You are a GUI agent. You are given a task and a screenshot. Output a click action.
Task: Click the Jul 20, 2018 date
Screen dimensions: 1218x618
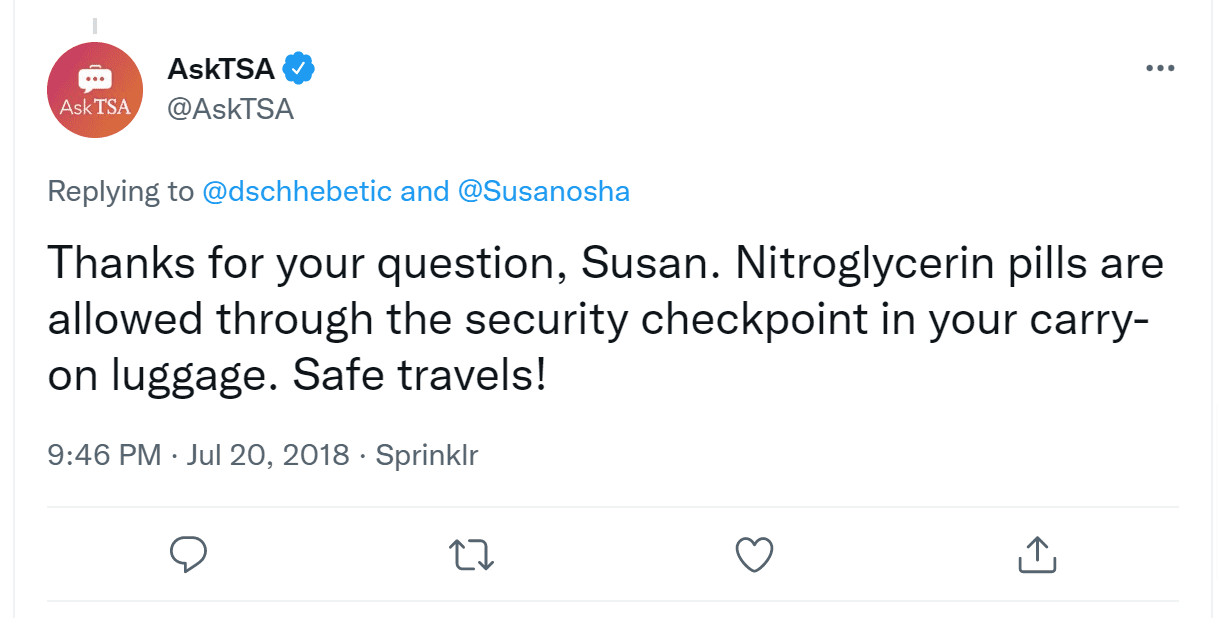point(268,456)
